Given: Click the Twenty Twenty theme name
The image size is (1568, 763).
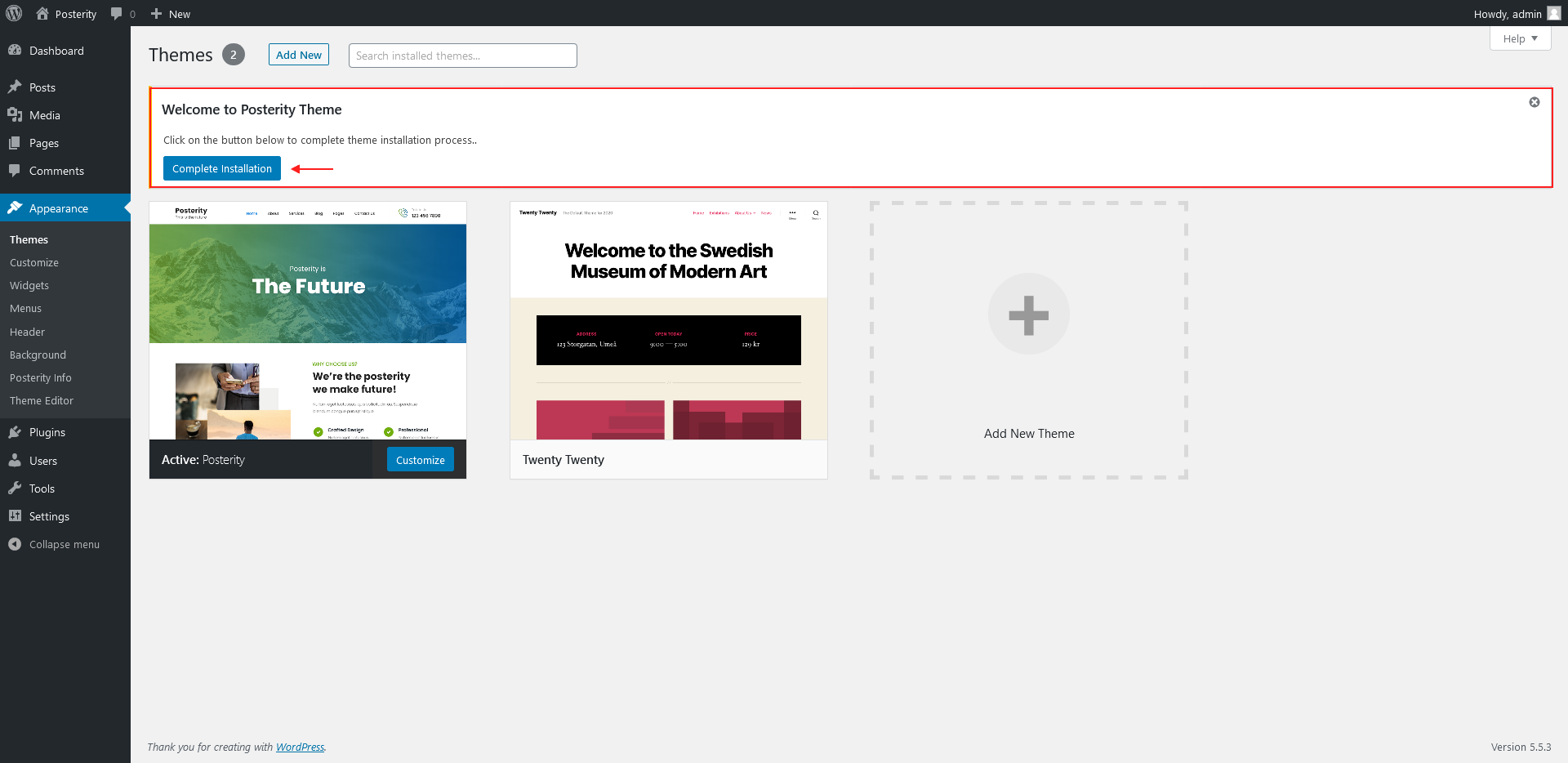Looking at the screenshot, I should click(563, 460).
